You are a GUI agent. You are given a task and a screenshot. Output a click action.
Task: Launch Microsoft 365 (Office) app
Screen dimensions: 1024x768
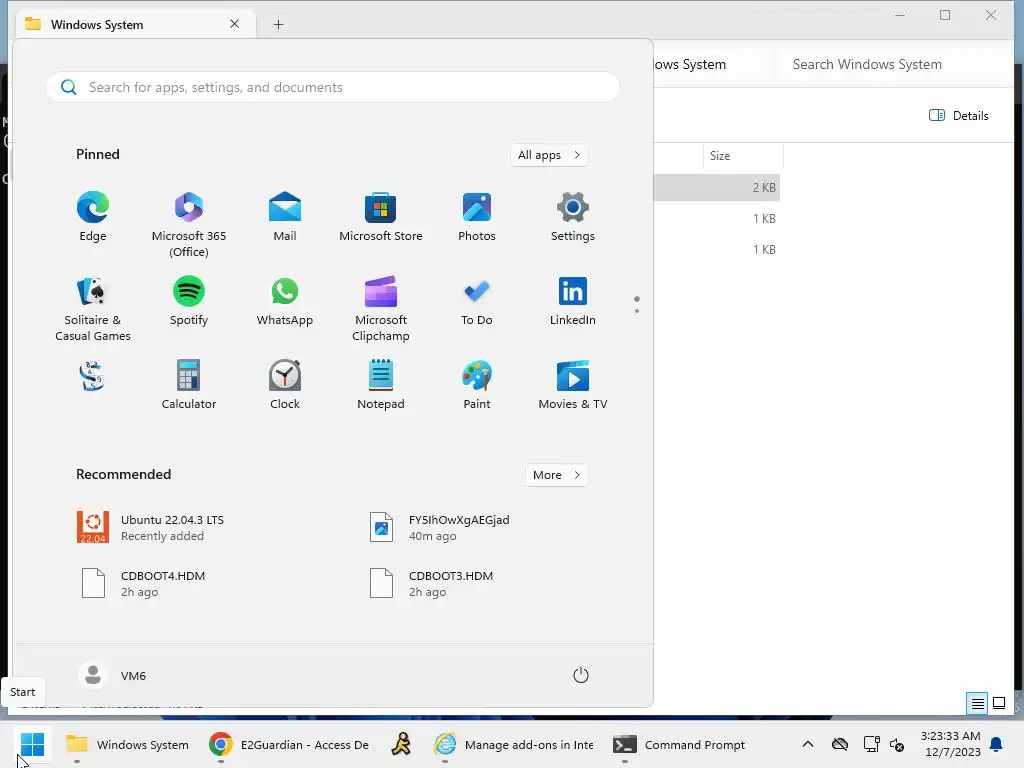pos(189,225)
